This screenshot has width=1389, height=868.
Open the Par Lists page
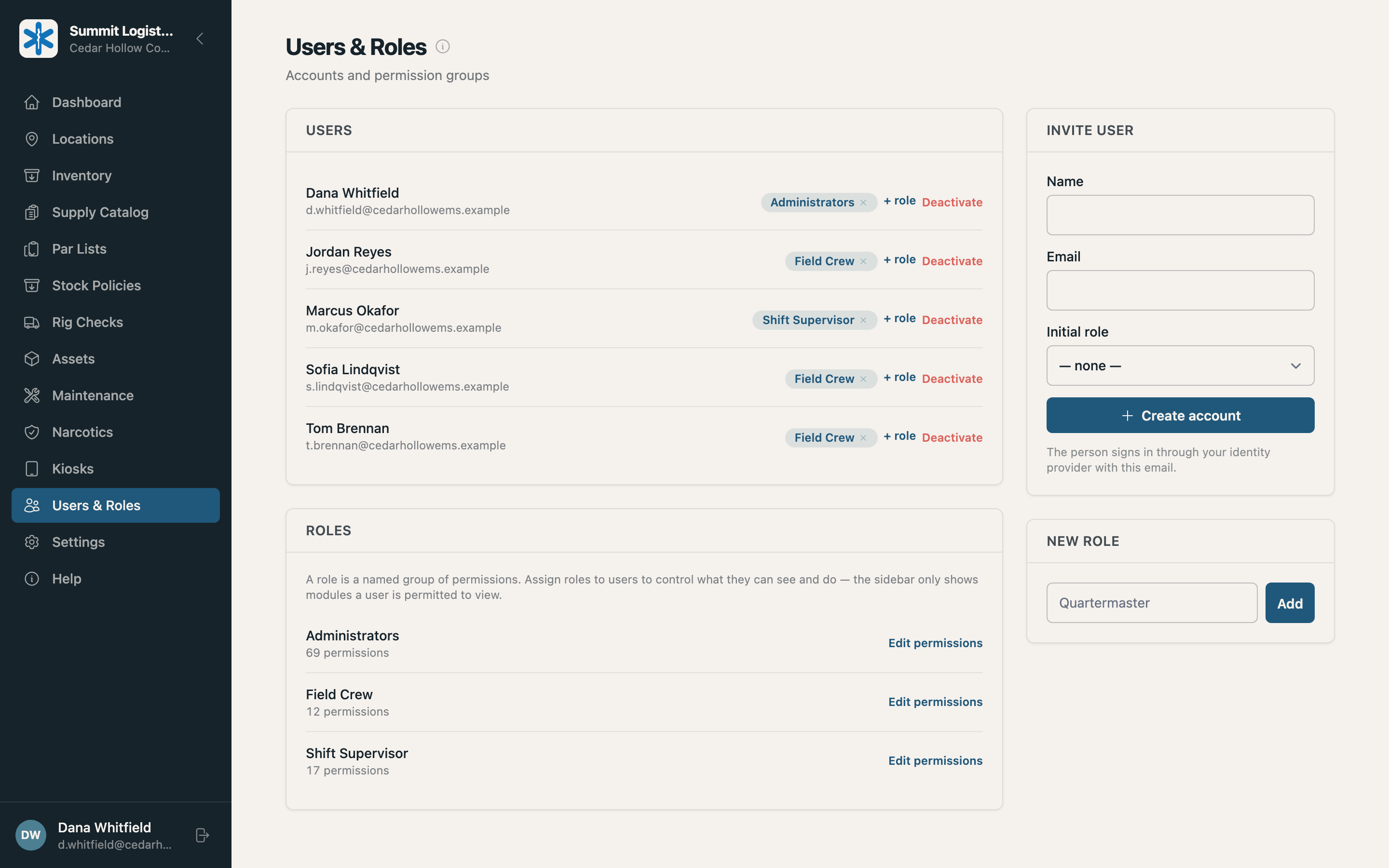[x=115, y=249]
